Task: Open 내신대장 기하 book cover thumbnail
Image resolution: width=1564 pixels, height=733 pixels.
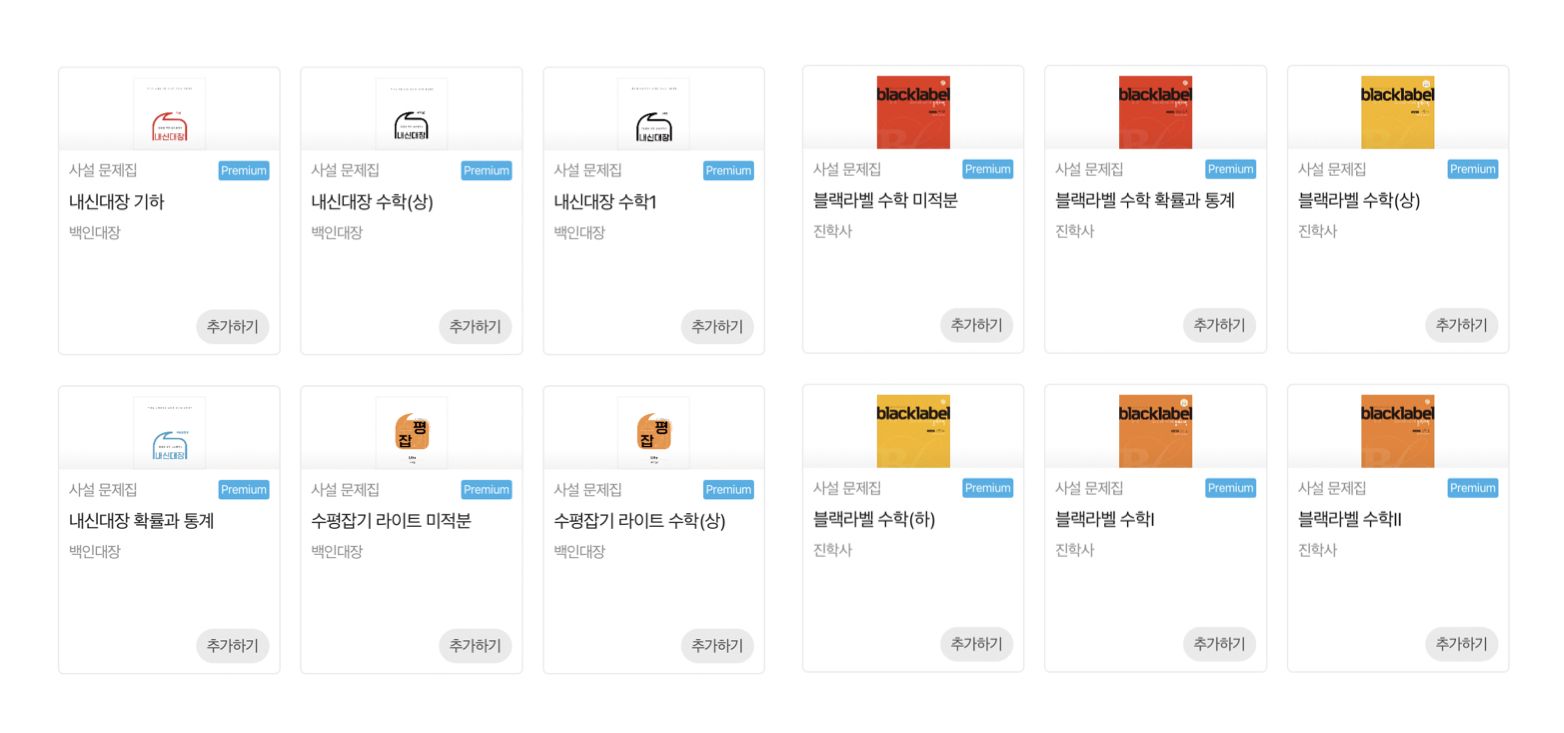Action: tap(169, 113)
